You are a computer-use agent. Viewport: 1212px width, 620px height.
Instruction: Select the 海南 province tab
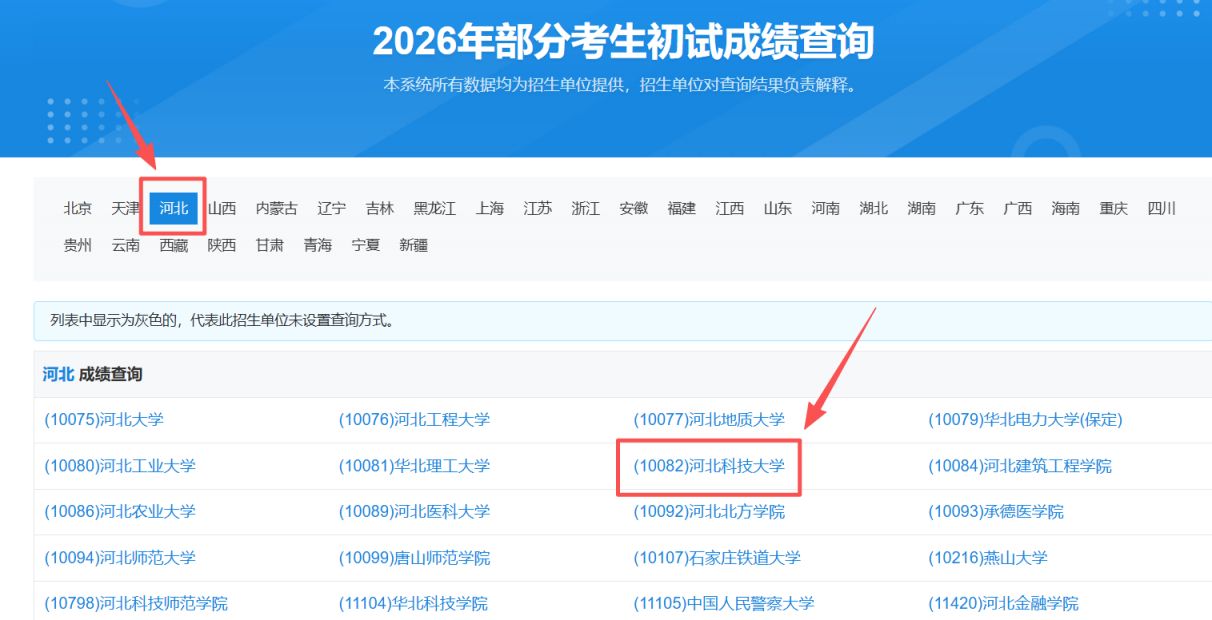point(1066,209)
